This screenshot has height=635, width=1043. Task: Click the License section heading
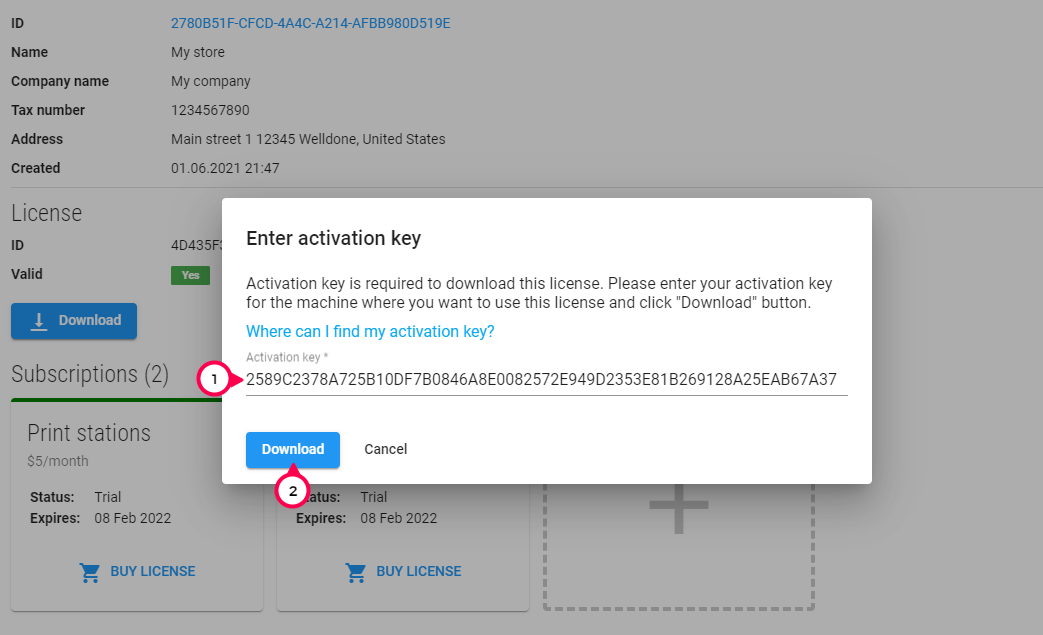(x=46, y=213)
